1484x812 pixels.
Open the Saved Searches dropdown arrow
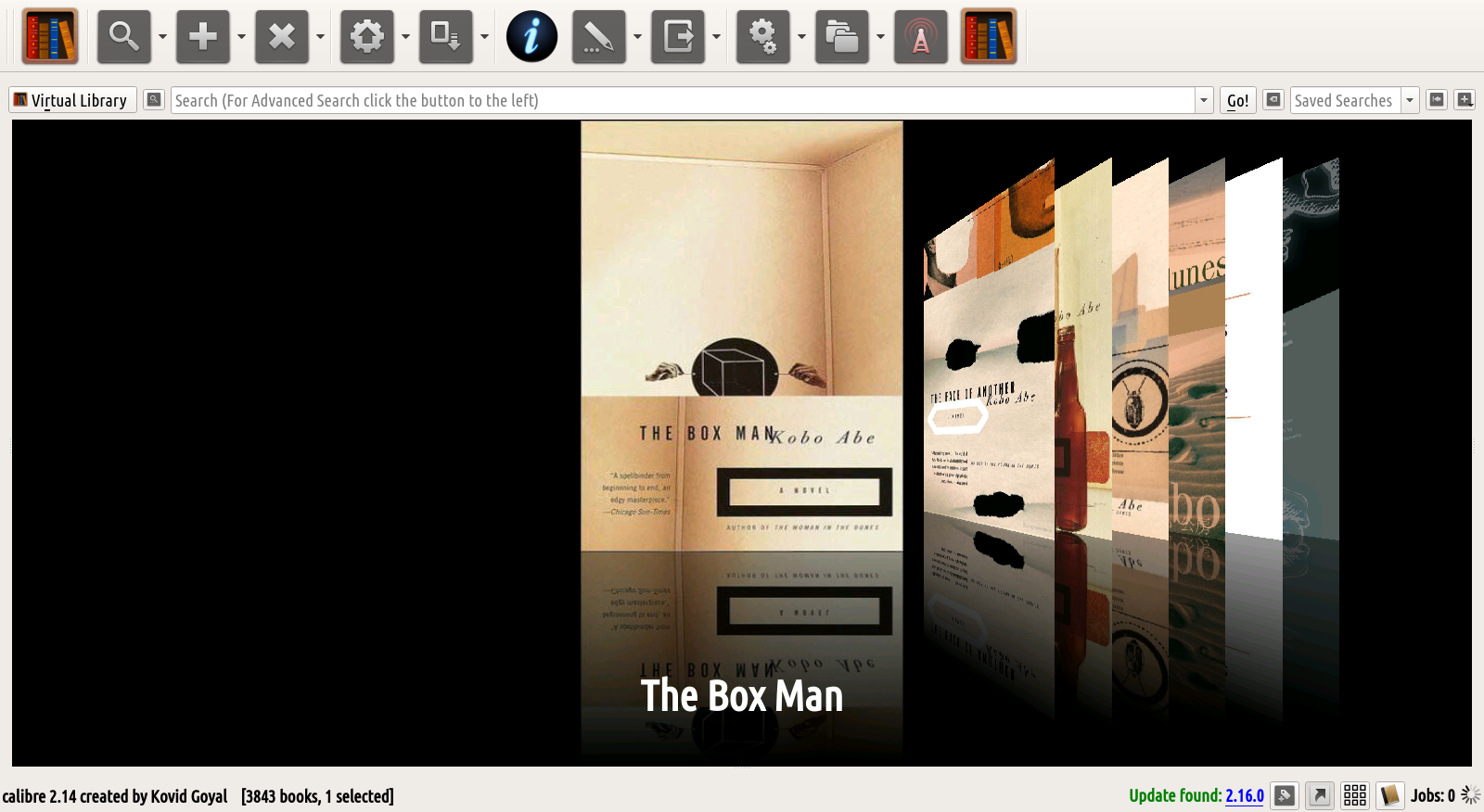(1410, 100)
